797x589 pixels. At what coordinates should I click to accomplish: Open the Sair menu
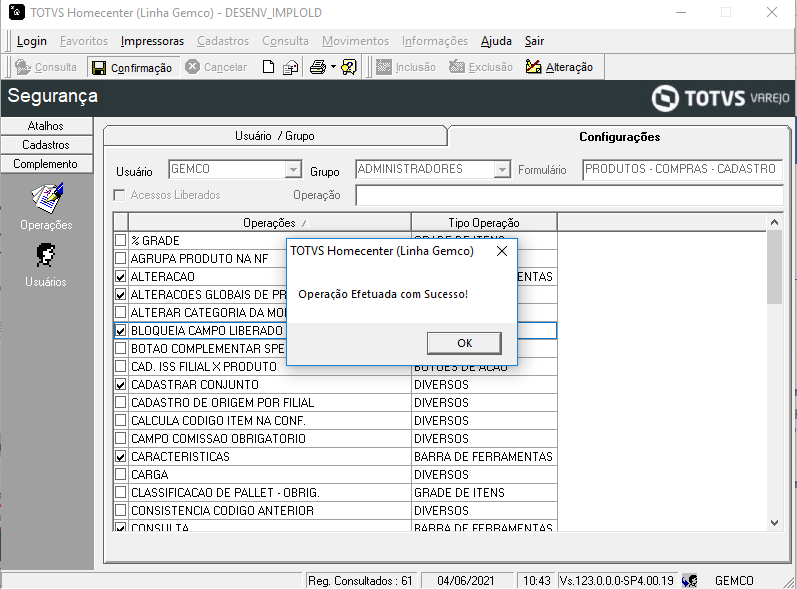pos(534,41)
